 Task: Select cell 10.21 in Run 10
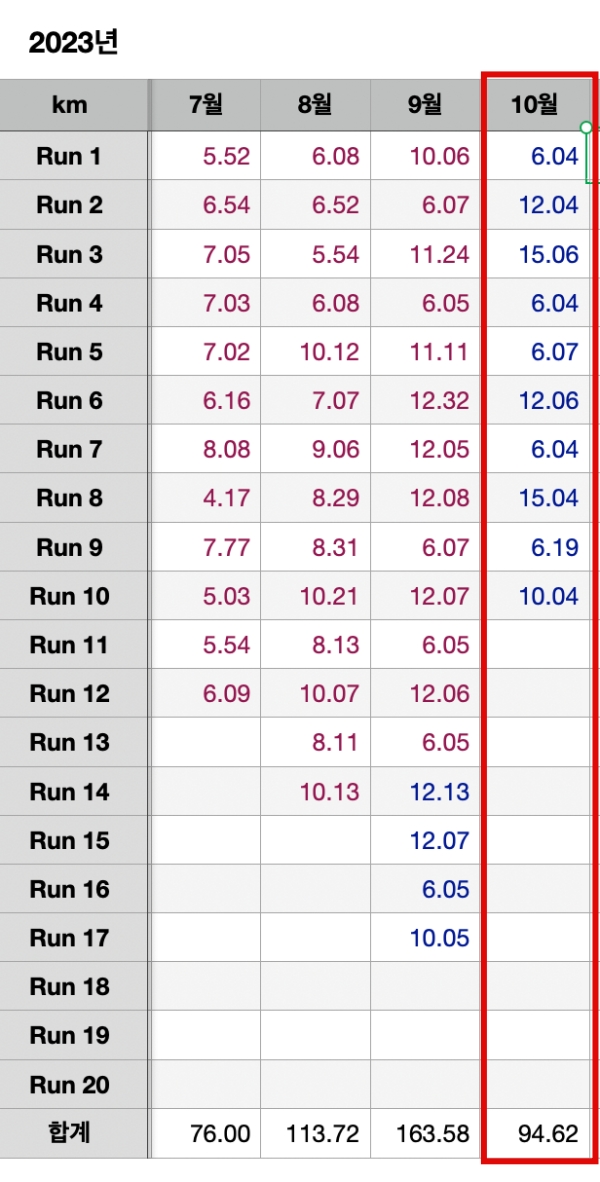coord(315,596)
